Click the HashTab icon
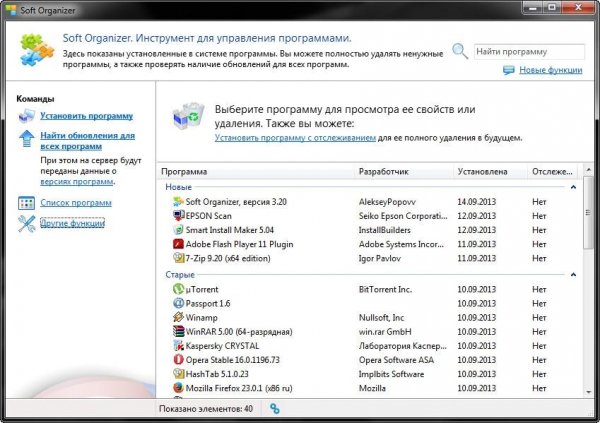This screenshot has height=423, width=600. (x=178, y=374)
